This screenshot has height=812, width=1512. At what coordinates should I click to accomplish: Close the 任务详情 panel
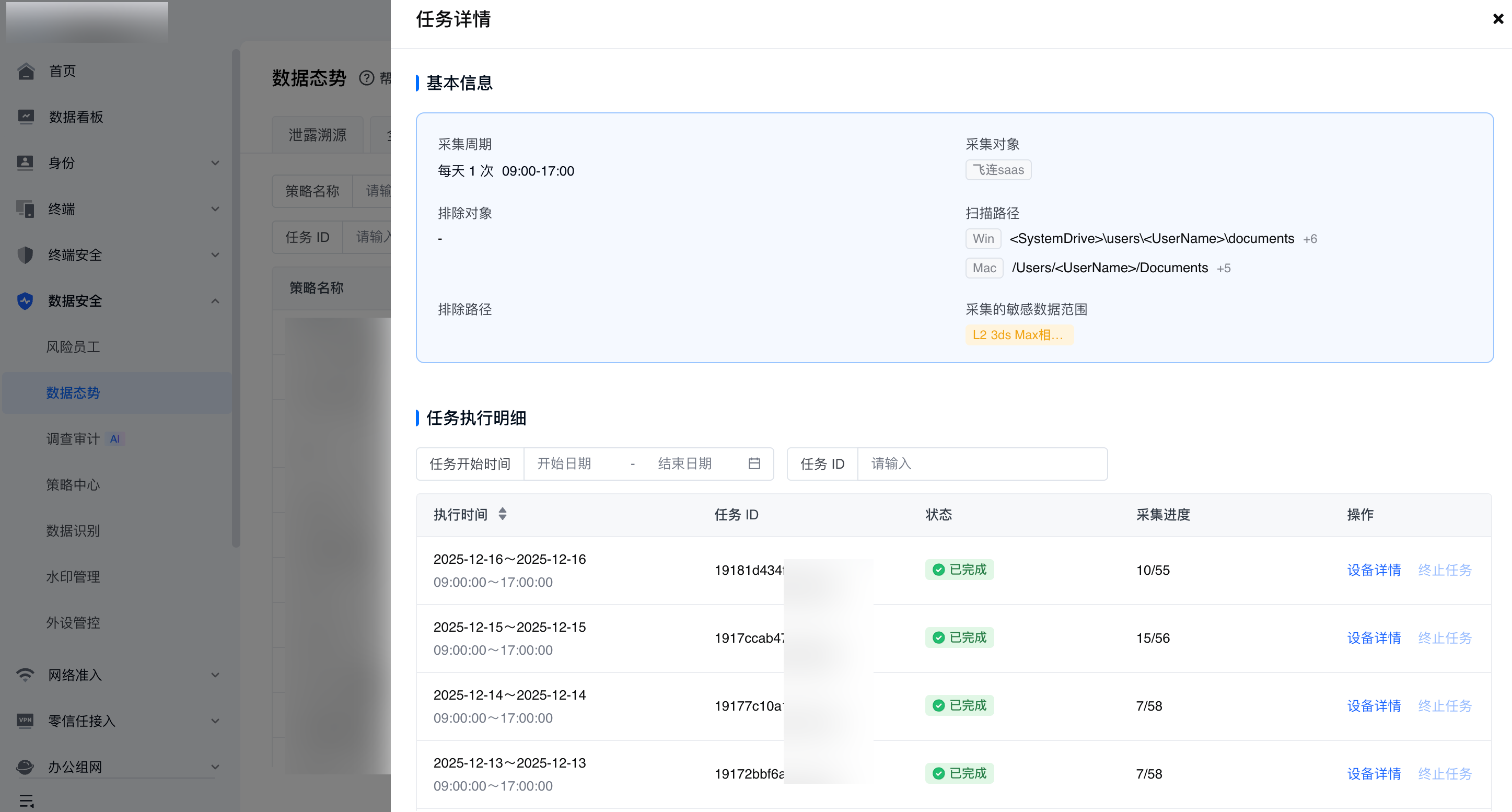pos(1498,19)
